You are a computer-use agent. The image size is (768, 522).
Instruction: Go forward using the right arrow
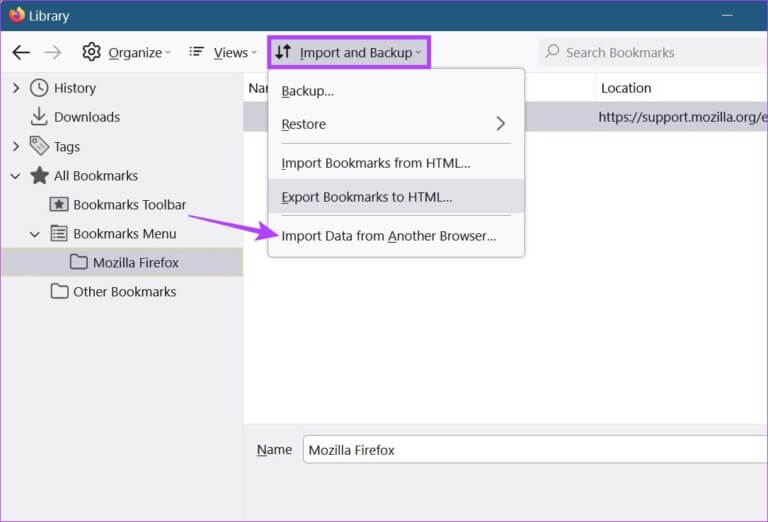[x=53, y=52]
